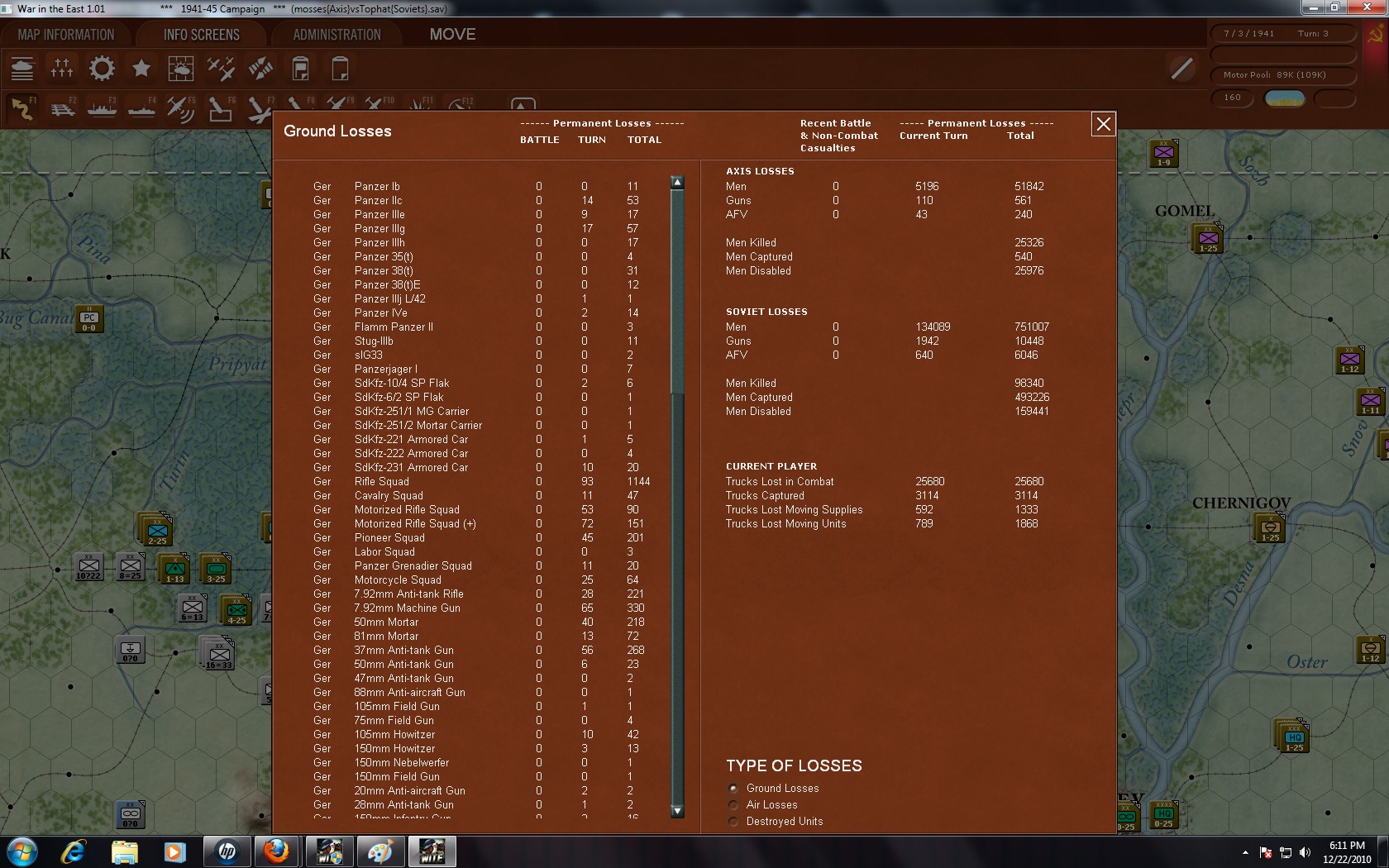The width and height of the screenshot is (1389, 868).
Task: Open the tank order of battle icon
Action: click(x=22, y=69)
